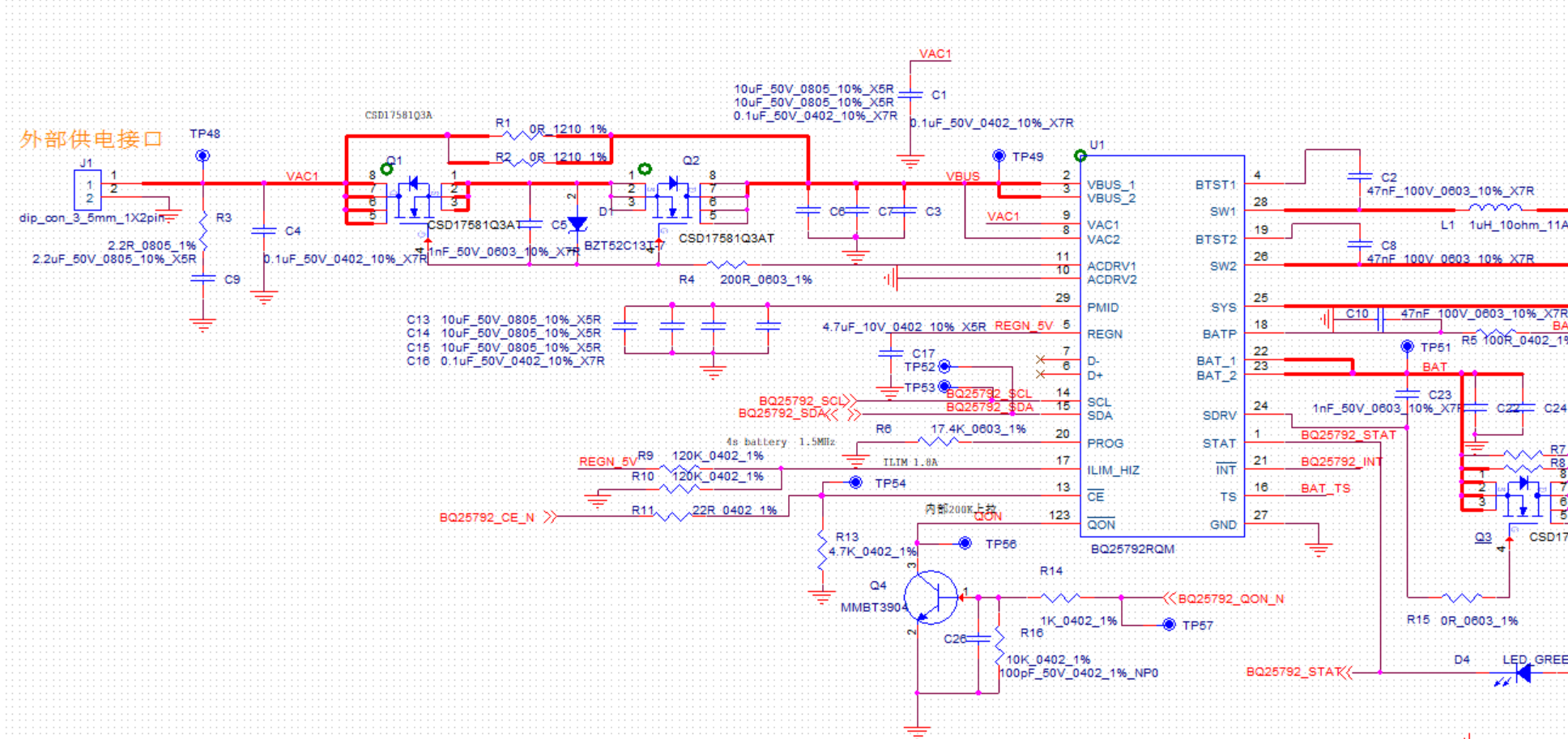Screen dimensions: 1568x739
Task: Select the C1 capacitor symbol
Action: pos(910,95)
